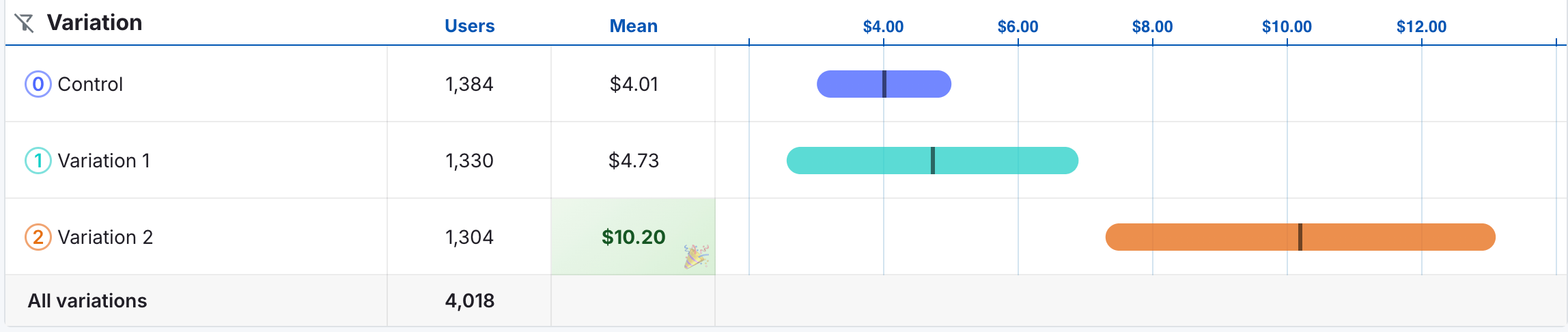Select the orange Variation 2 interval bar

tap(1300, 237)
